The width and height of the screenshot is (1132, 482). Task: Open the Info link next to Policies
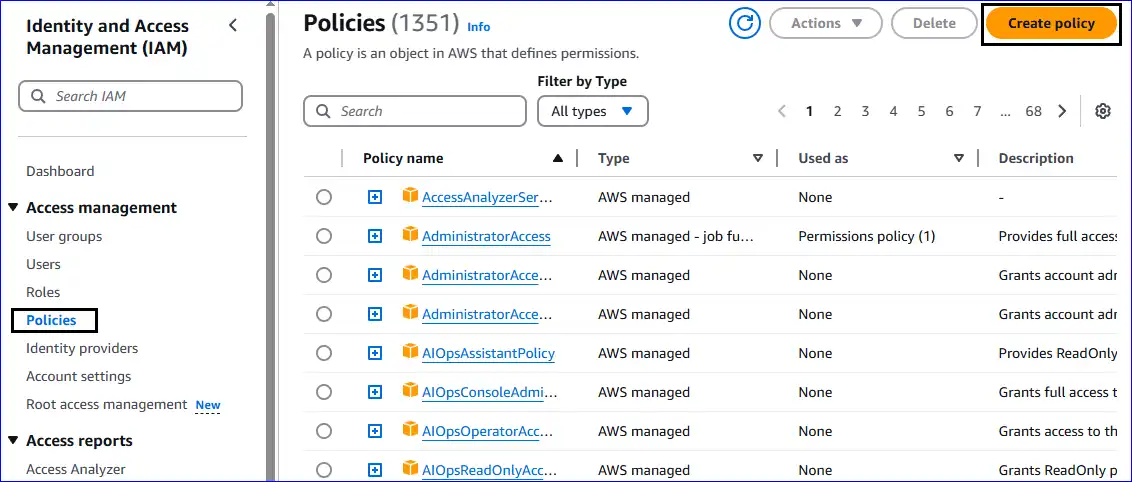tap(479, 27)
